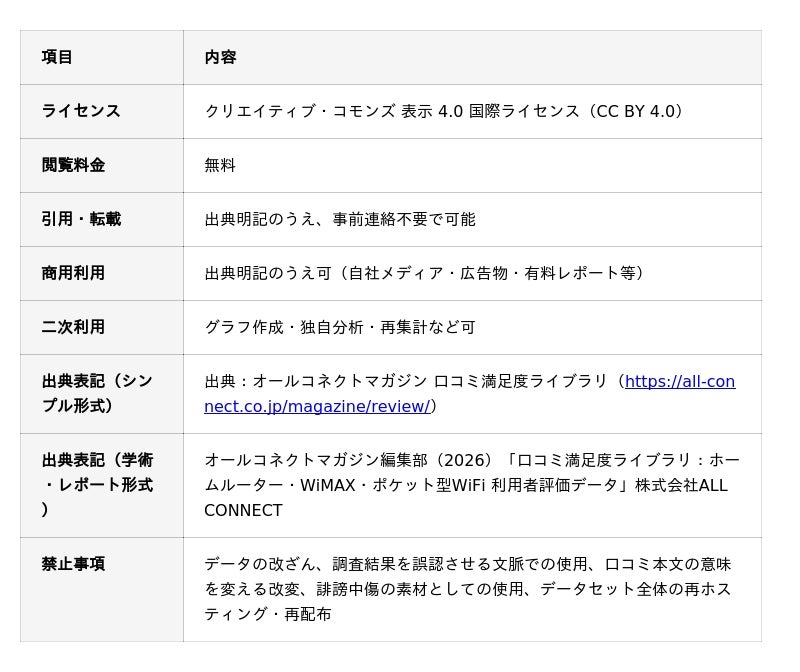Click the 無料 value cell
The image size is (800, 672).
coord(220,165)
